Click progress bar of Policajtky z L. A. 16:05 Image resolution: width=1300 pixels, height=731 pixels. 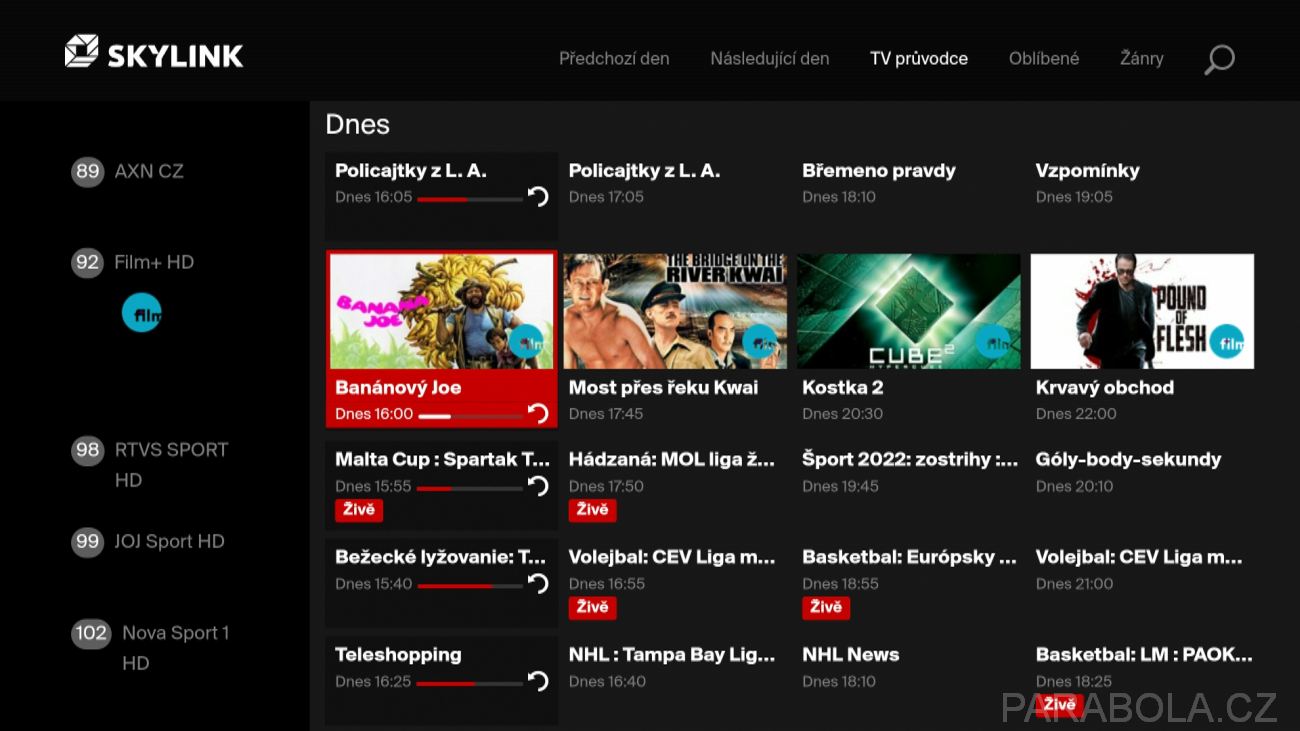click(x=470, y=199)
